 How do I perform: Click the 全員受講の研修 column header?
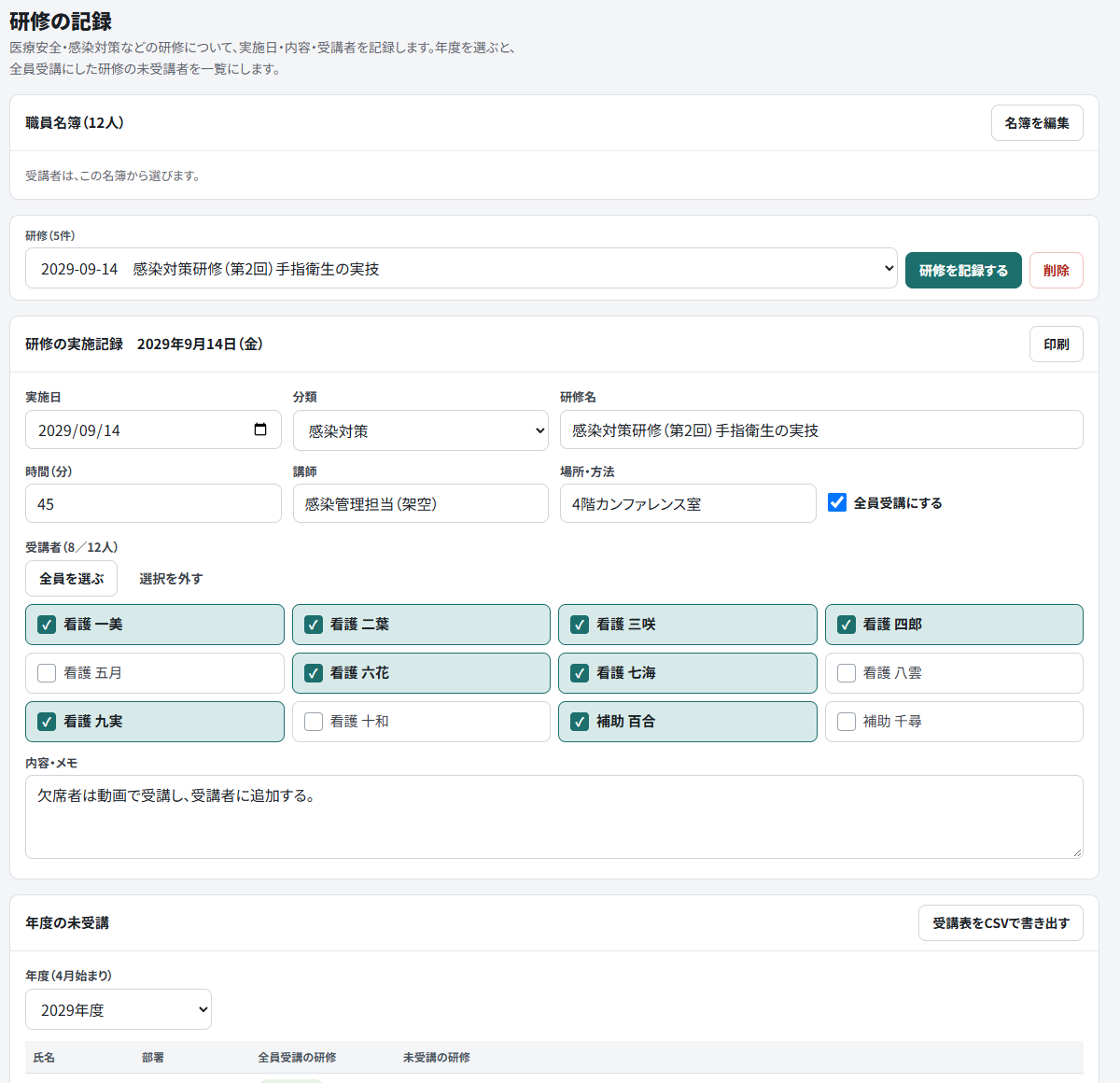[x=297, y=1058]
